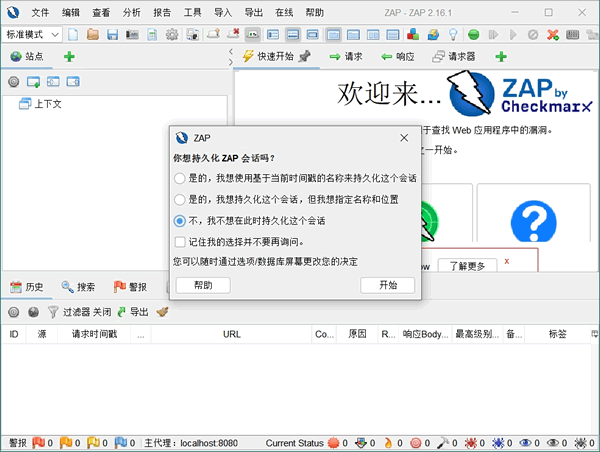Click the new session toolbar icon

tap(71, 35)
